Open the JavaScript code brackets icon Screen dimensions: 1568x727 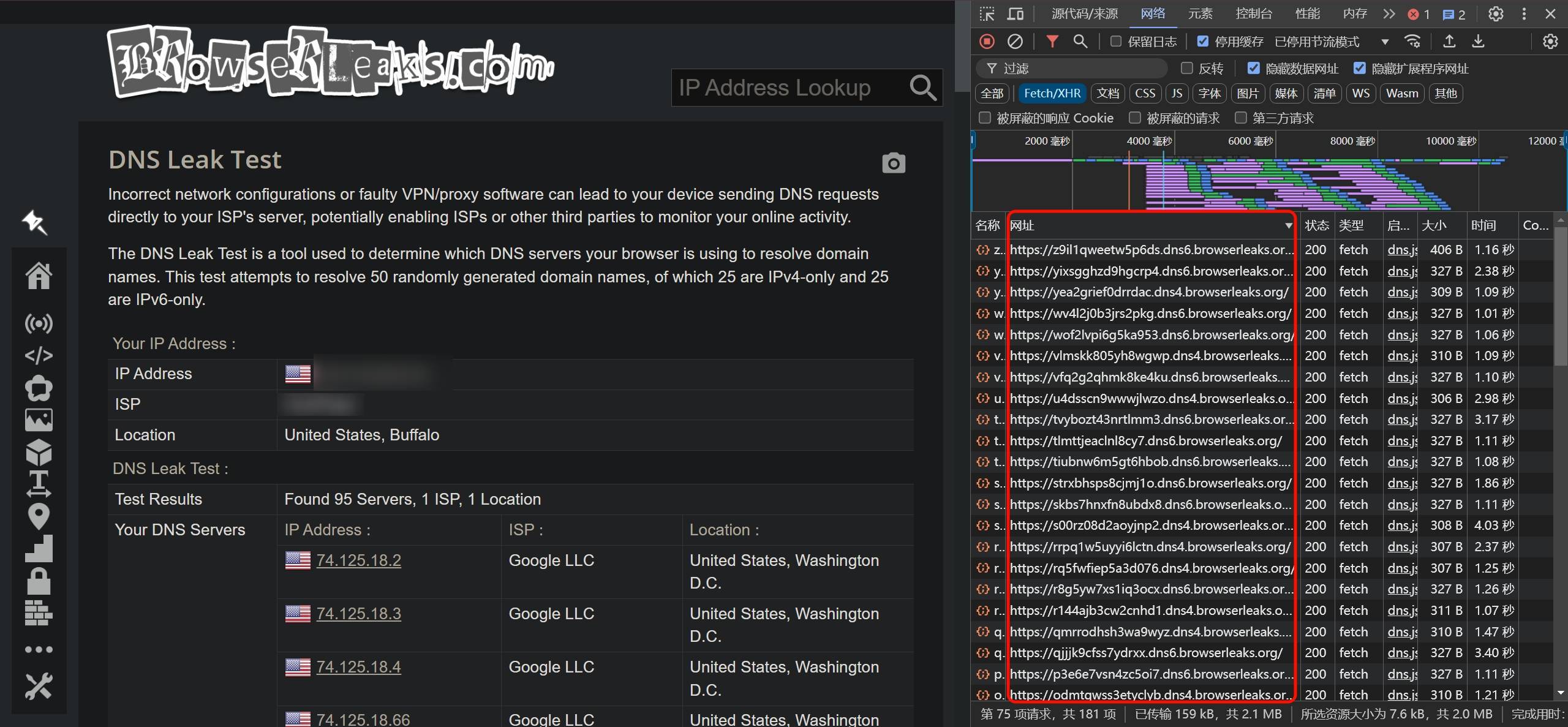(39, 355)
